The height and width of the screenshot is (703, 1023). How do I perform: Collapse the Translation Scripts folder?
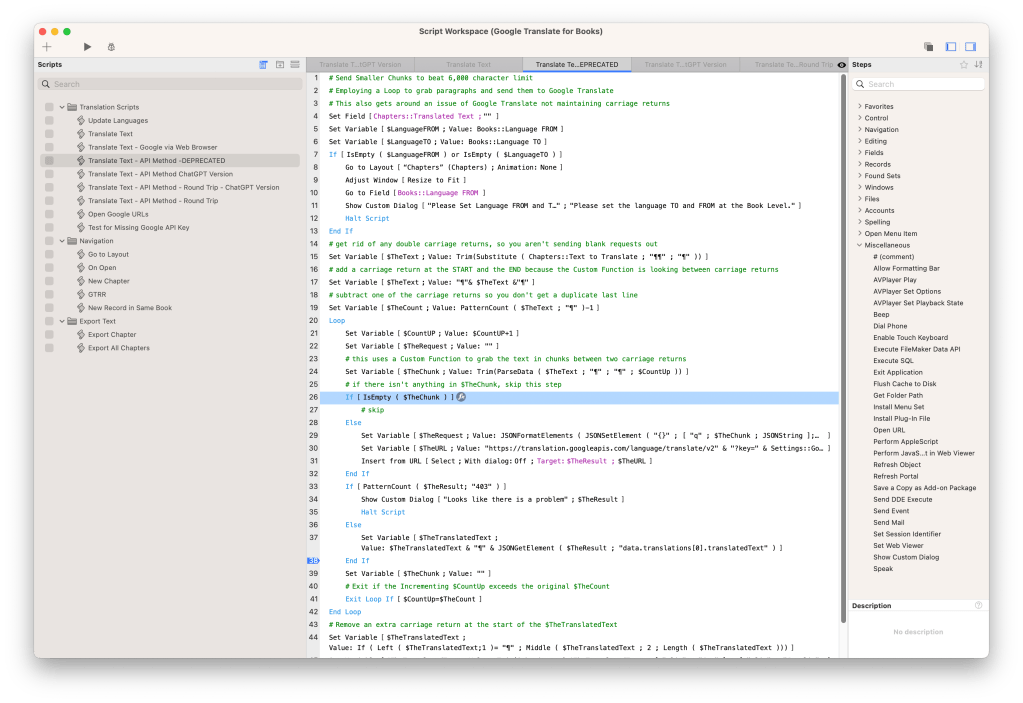point(61,107)
